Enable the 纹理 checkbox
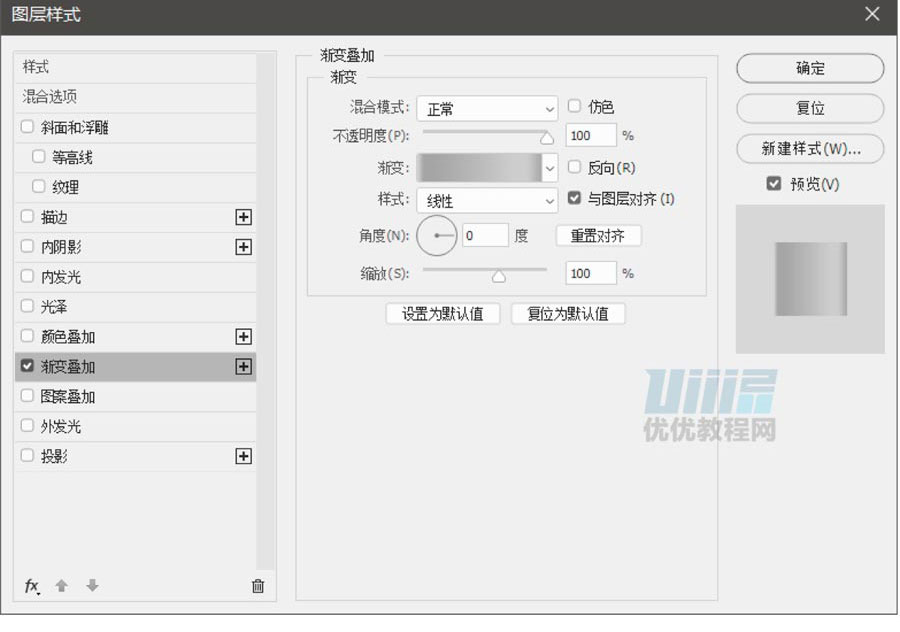900x632 pixels. pos(38,187)
